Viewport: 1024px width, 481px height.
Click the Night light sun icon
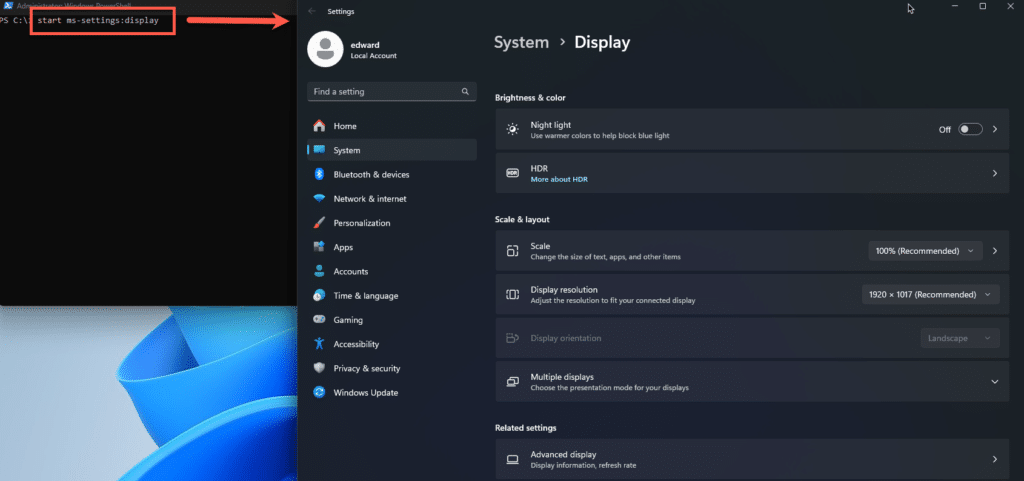pyautogui.click(x=513, y=129)
